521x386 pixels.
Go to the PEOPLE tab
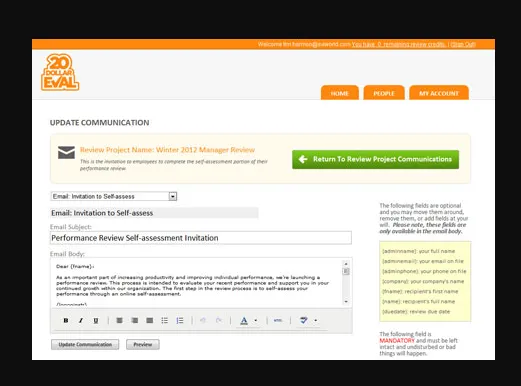click(384, 93)
